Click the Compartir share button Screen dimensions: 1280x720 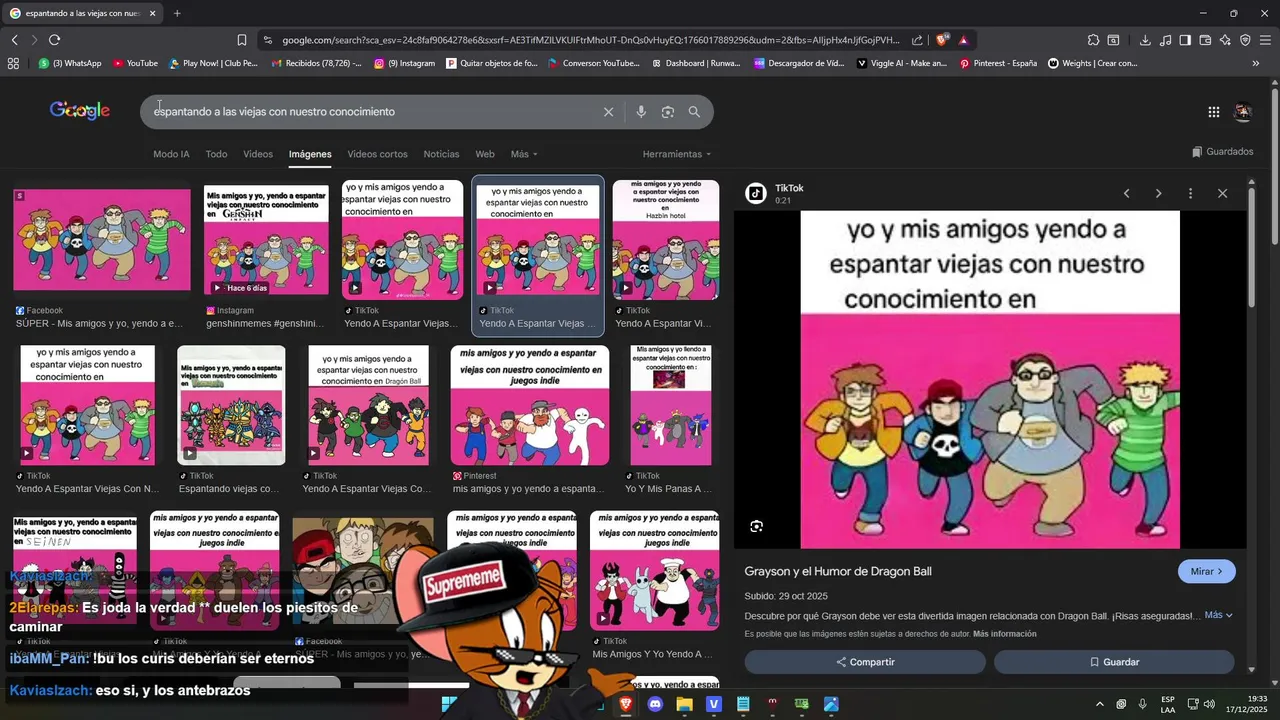[x=865, y=662]
